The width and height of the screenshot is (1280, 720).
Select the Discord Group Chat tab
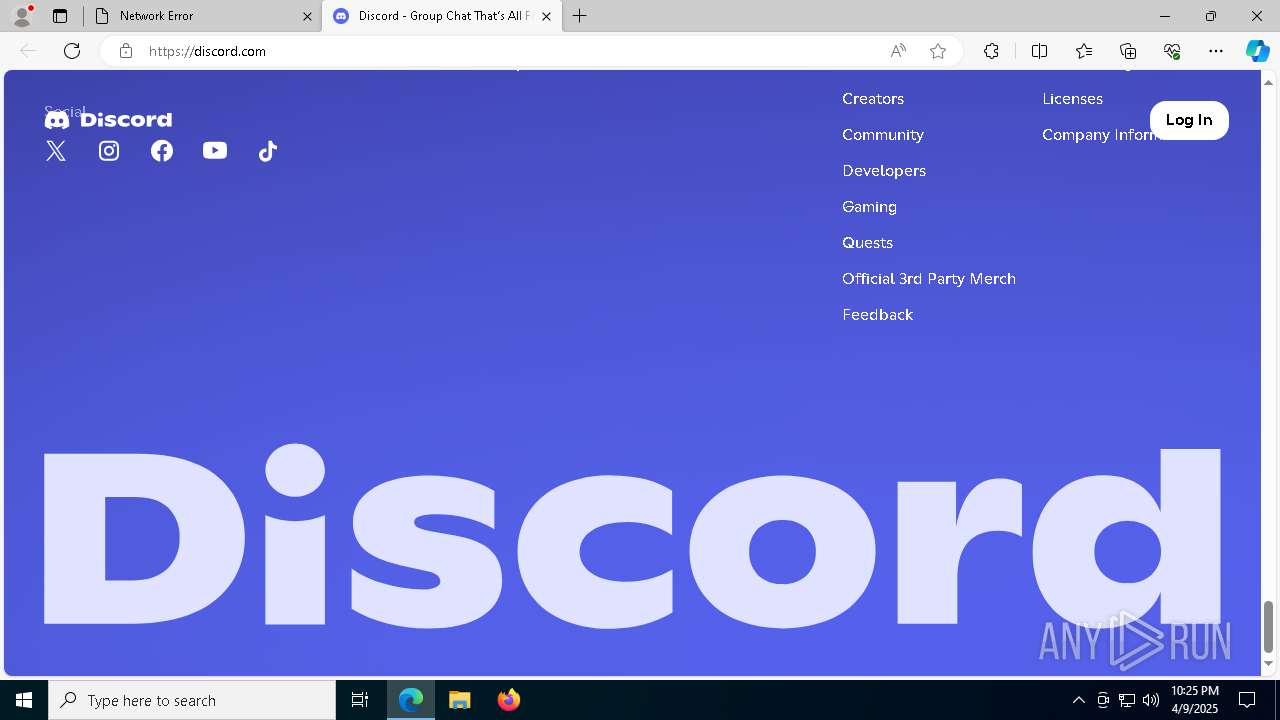click(441, 16)
